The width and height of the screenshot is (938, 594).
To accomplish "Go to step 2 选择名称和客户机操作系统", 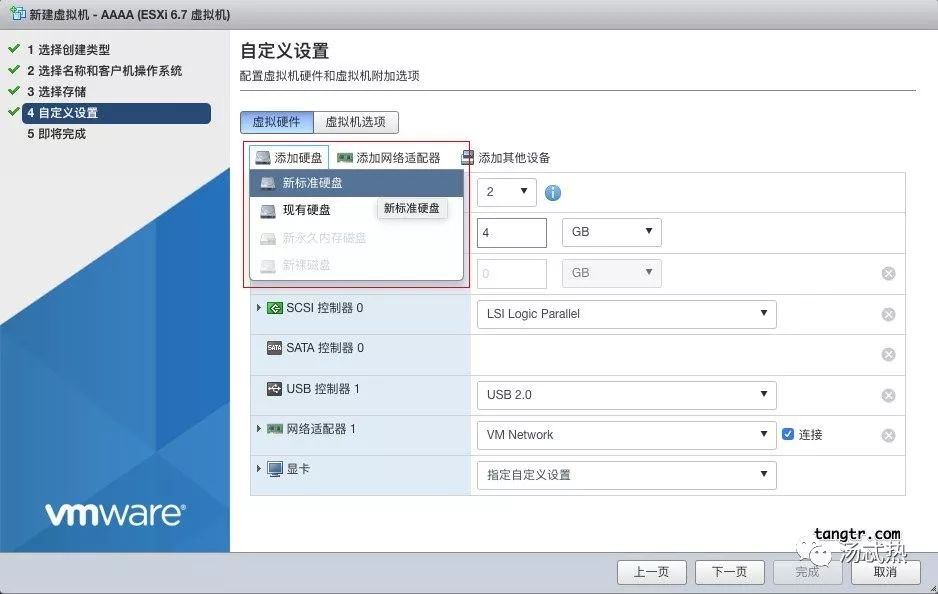I will pyautogui.click(x=105, y=71).
